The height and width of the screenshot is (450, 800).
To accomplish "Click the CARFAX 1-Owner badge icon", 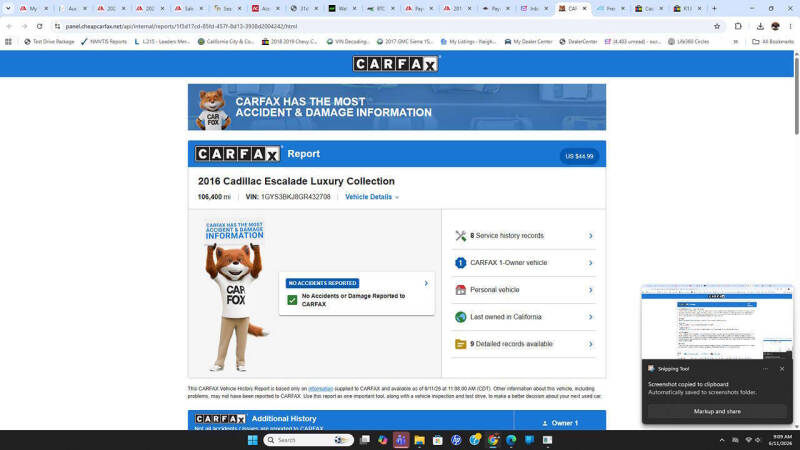I will pyautogui.click(x=460, y=263).
